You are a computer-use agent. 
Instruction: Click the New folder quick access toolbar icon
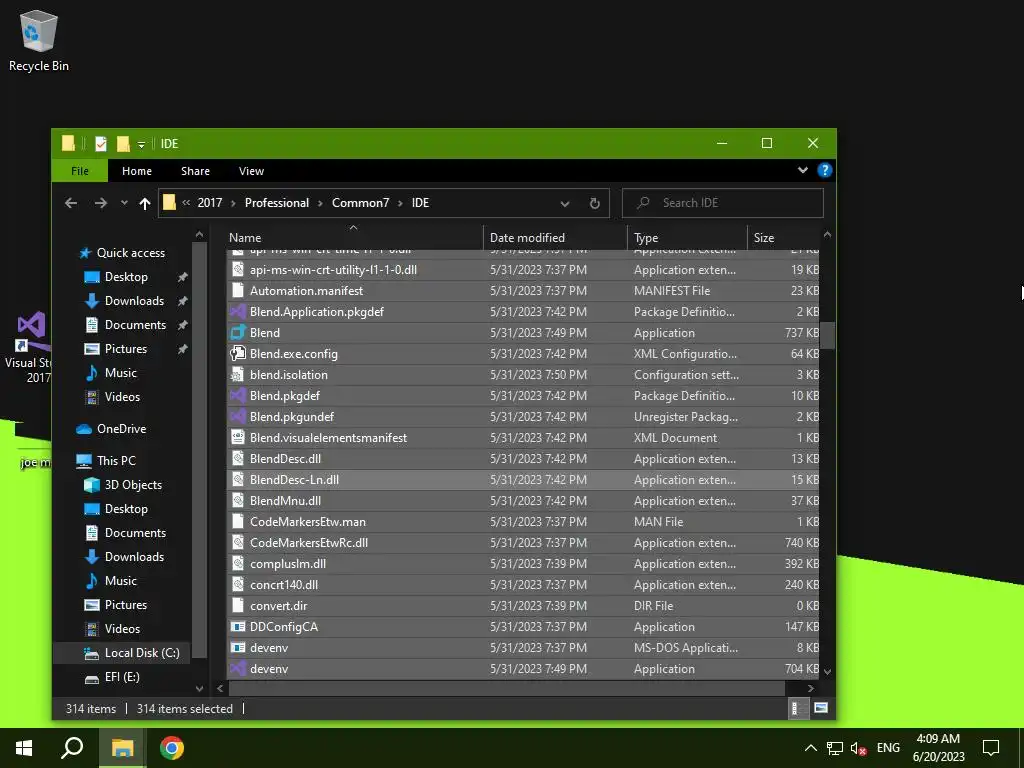(123, 144)
